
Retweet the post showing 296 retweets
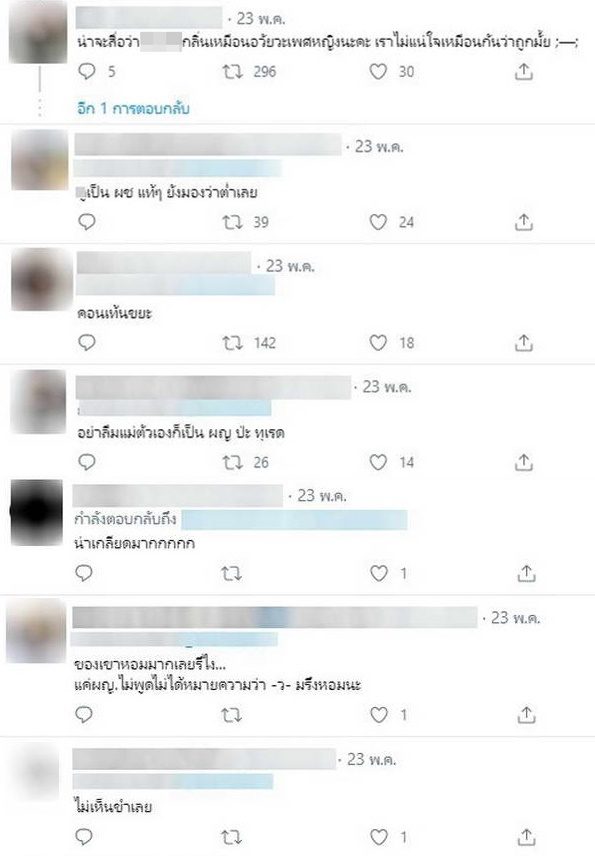233,72
